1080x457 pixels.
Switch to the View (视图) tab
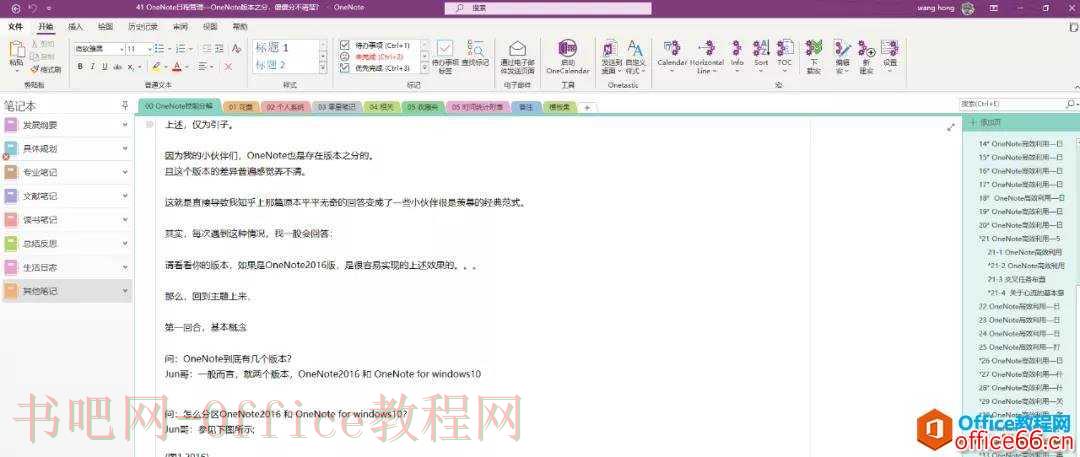(210, 27)
